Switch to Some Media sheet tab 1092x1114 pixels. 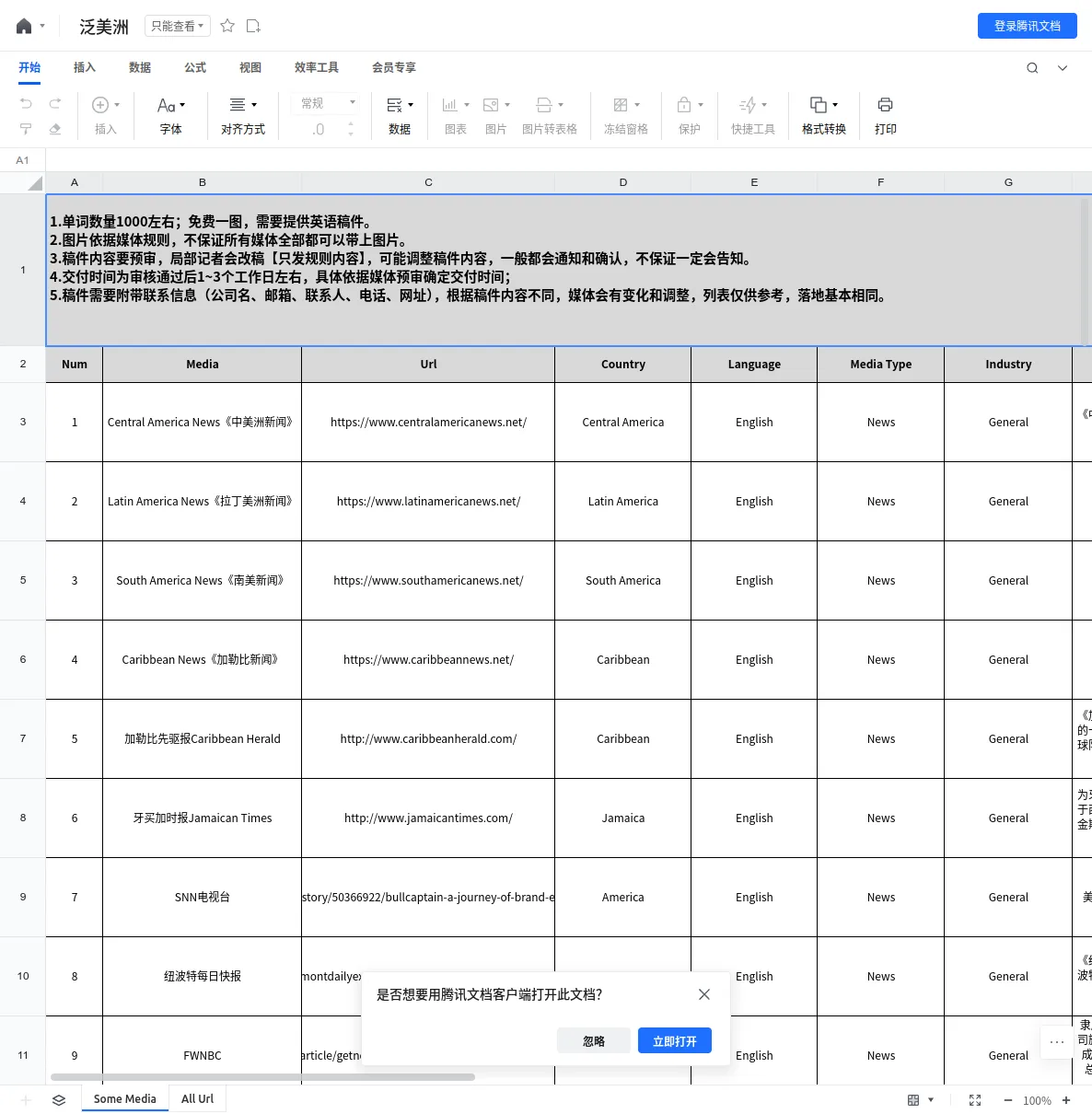[125, 1098]
